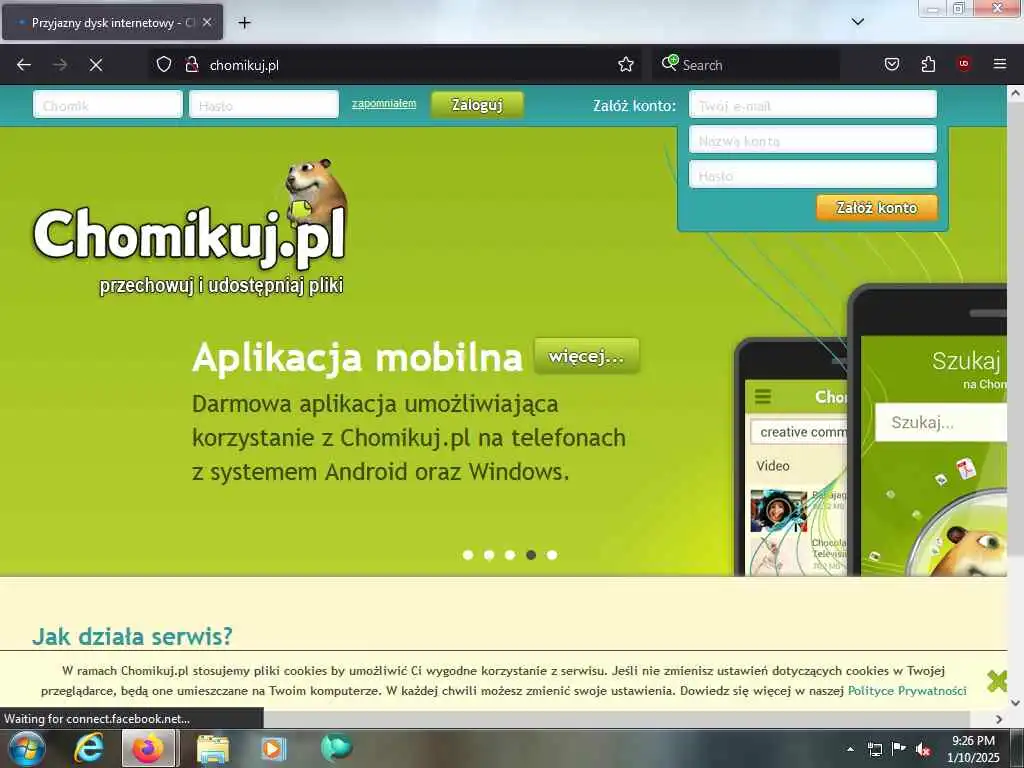Dismiss the cookie notice with green X
This screenshot has height=768, width=1024.
coord(997,680)
